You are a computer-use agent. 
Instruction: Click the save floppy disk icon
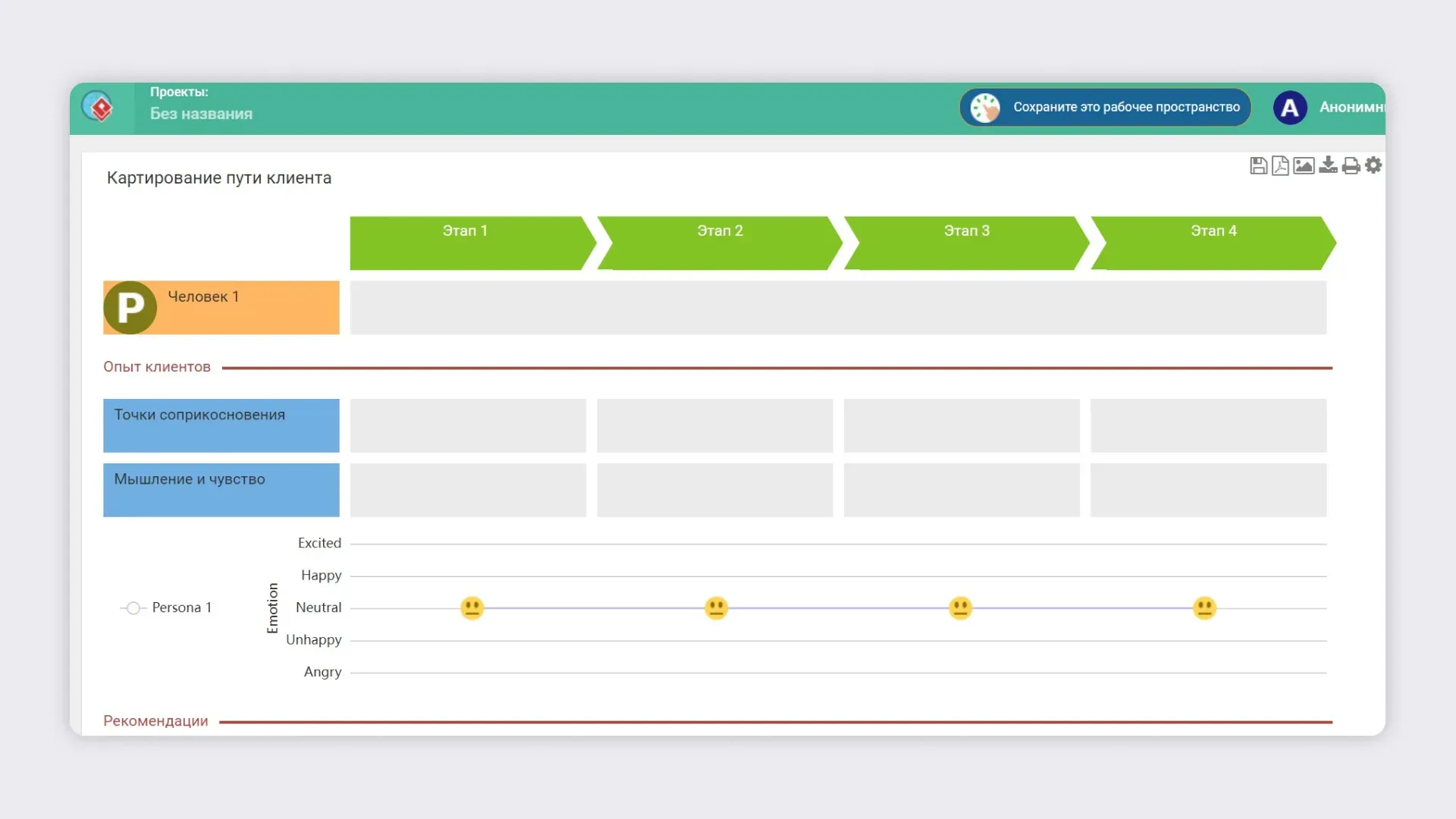point(1258,165)
